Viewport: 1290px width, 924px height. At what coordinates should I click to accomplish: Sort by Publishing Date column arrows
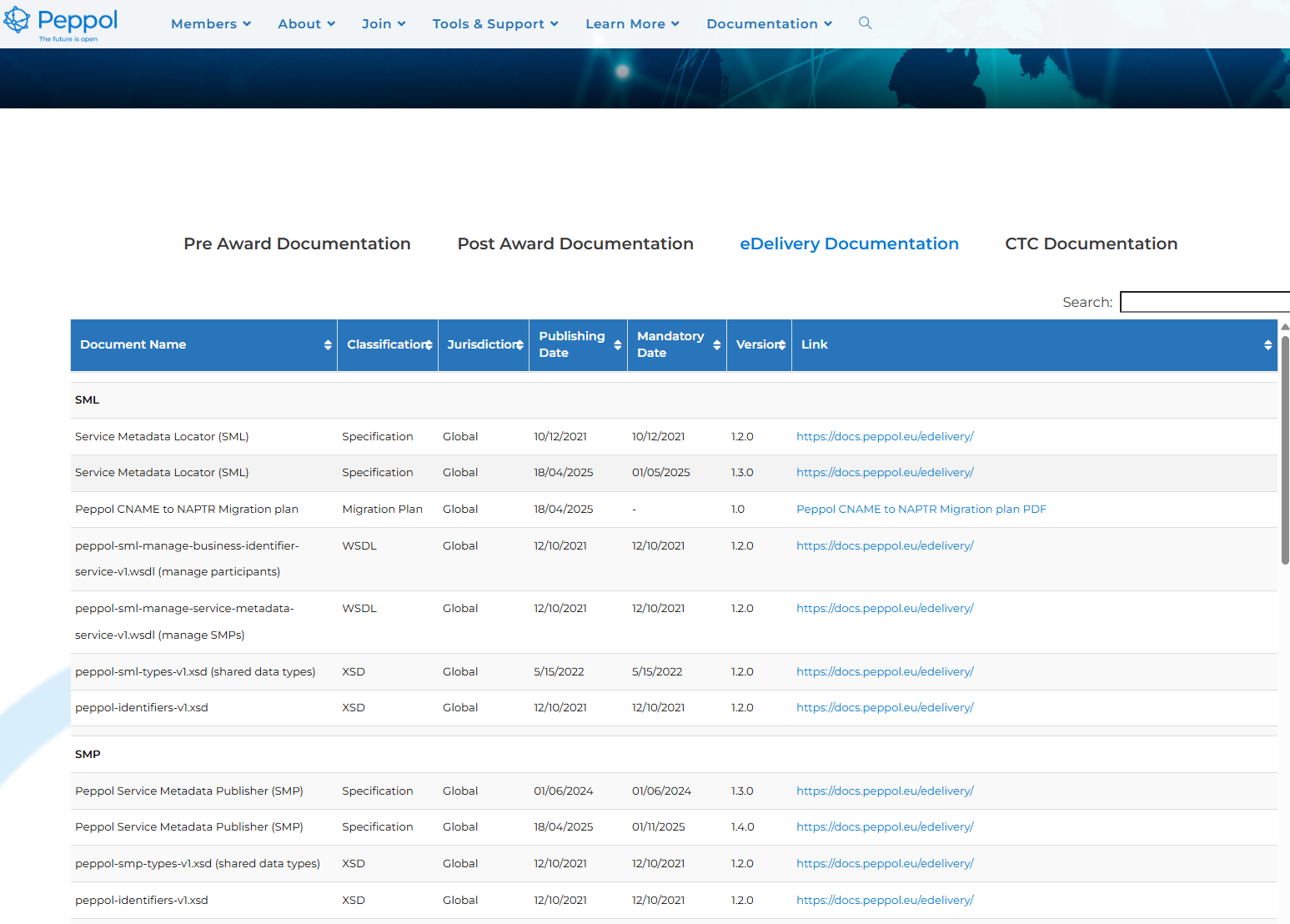618,345
